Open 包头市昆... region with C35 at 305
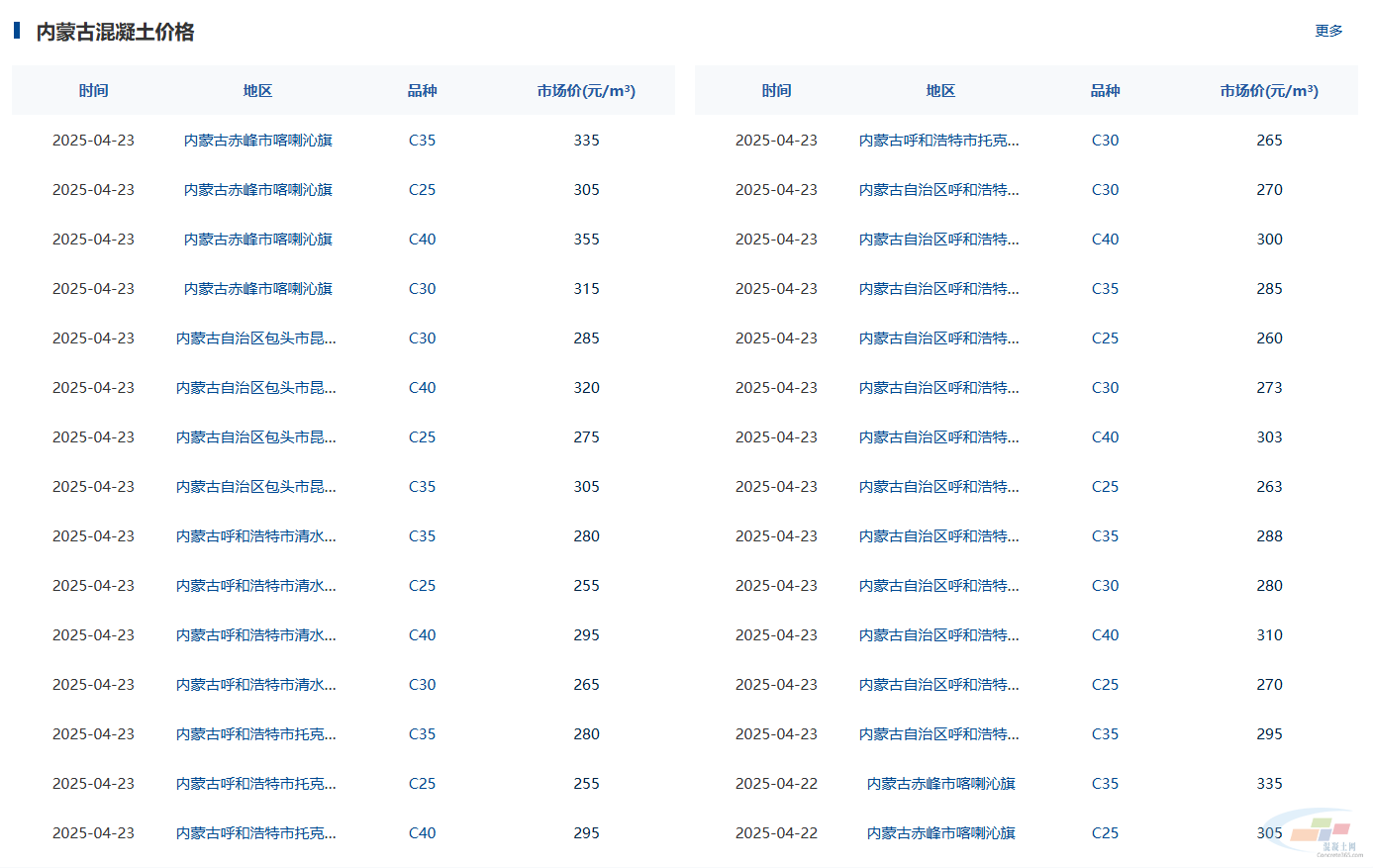1373x868 pixels. click(x=255, y=487)
